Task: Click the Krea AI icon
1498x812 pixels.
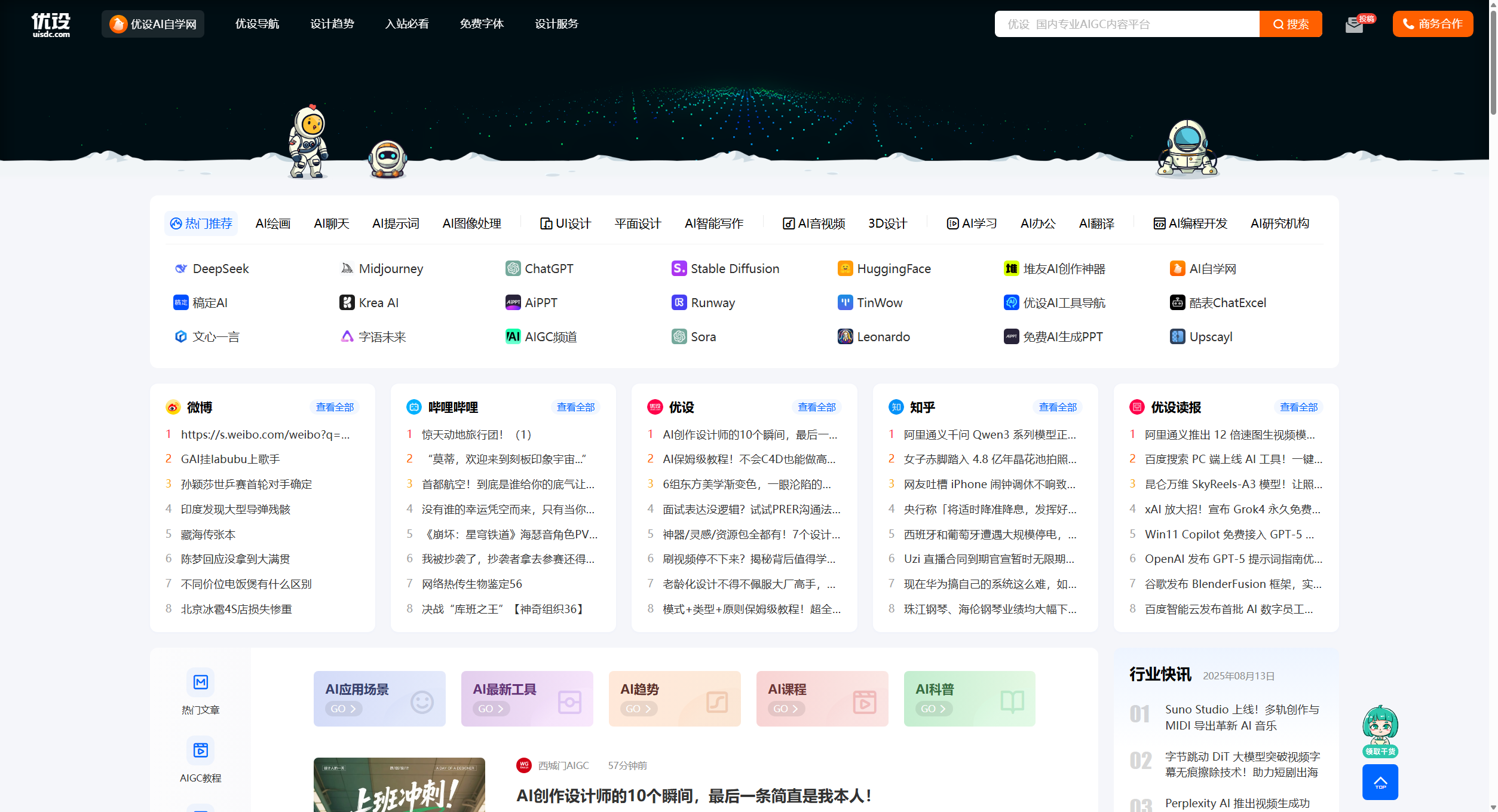Action: [x=347, y=303]
